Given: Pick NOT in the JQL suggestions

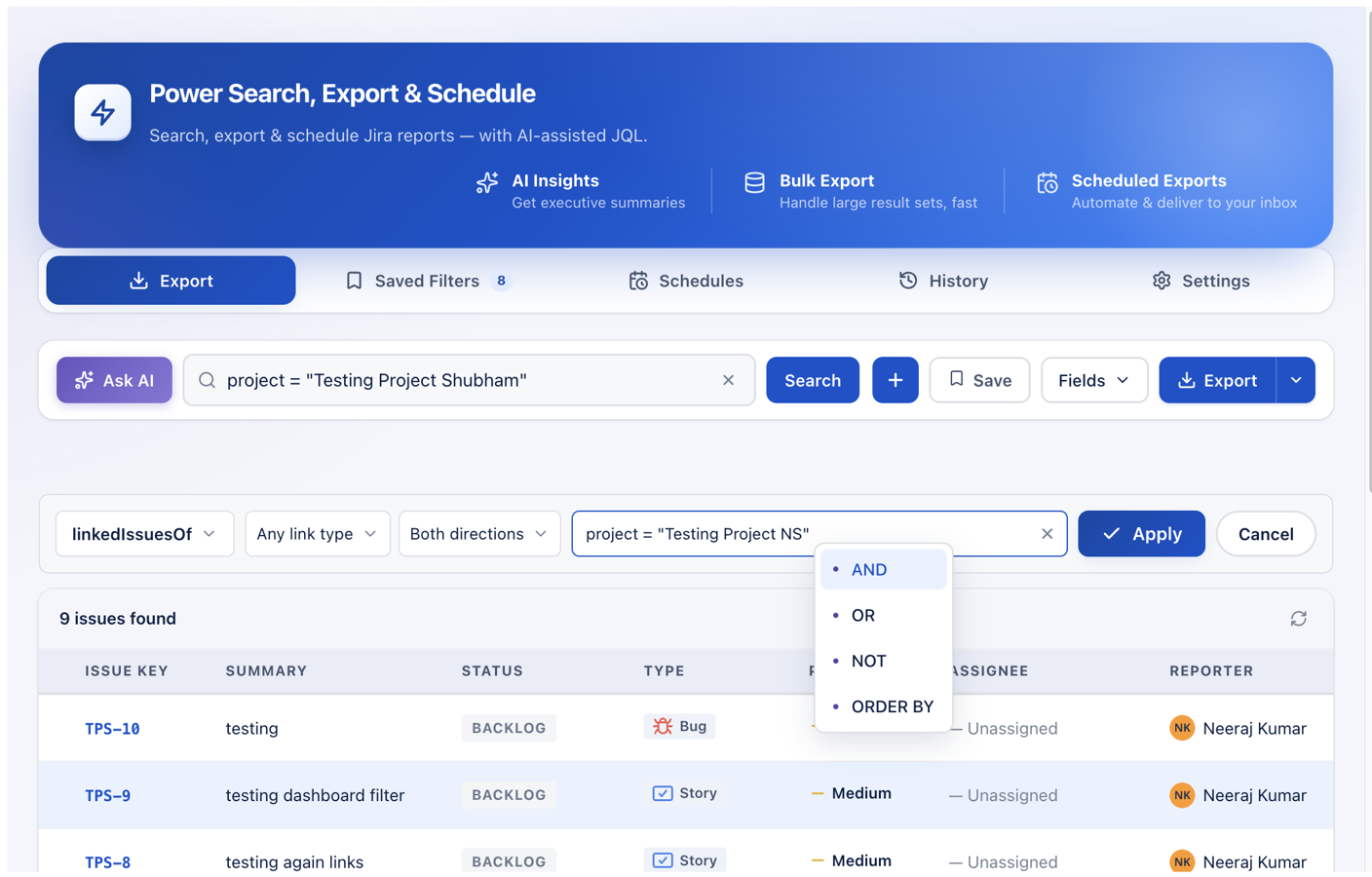Looking at the screenshot, I should coord(883,661).
